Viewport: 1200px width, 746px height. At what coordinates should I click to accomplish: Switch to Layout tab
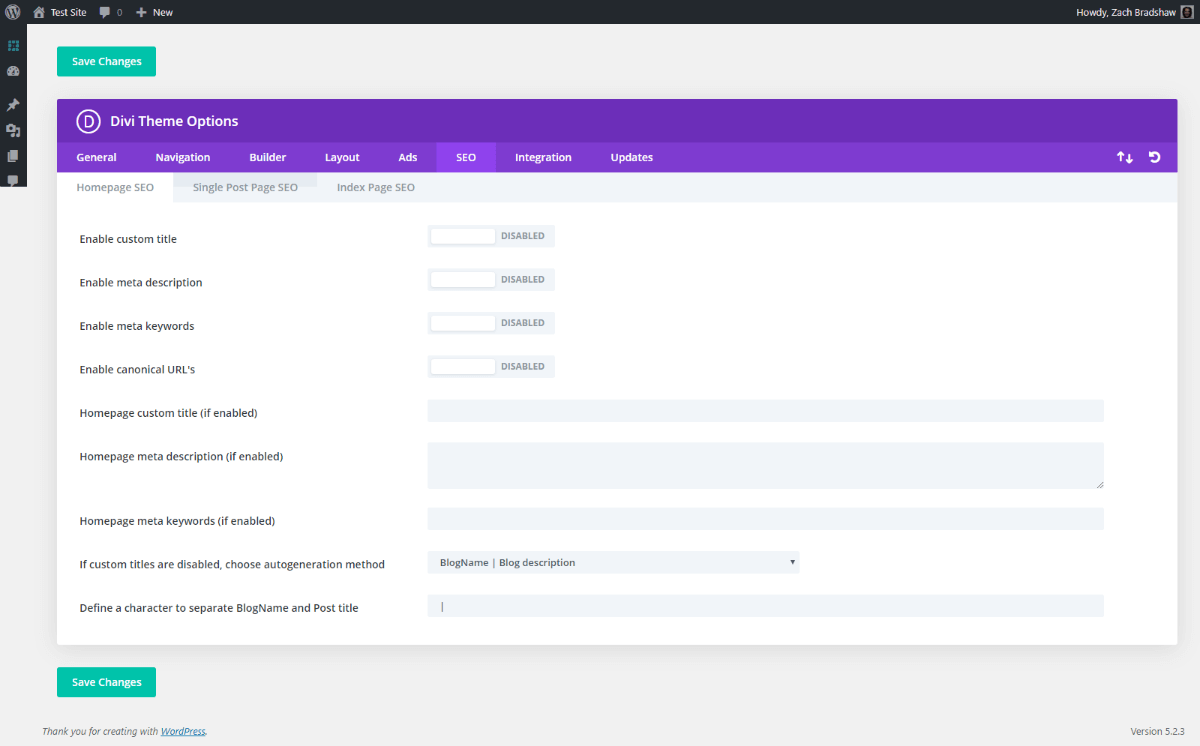point(342,157)
